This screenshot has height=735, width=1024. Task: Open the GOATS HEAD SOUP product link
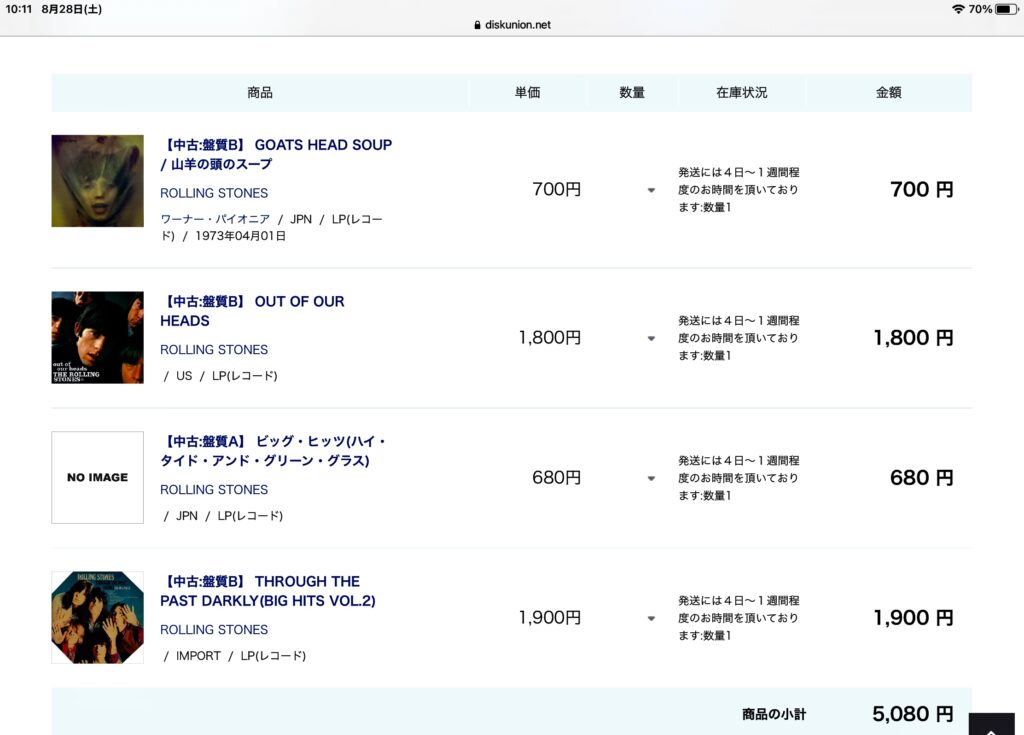(276, 154)
